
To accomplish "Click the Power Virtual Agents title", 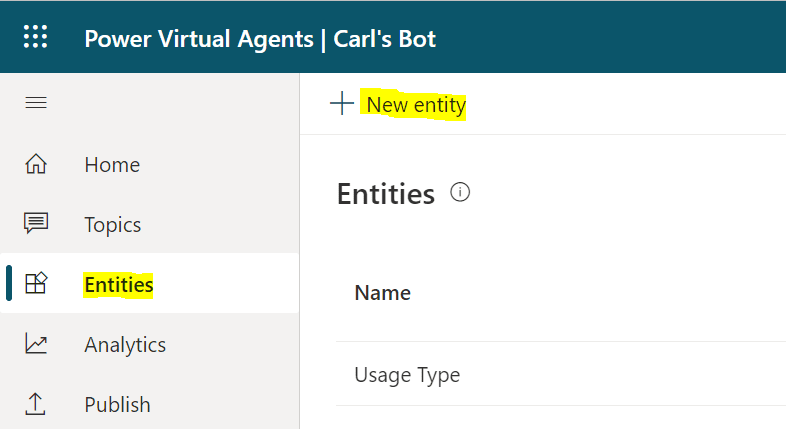I will coord(199,39).
